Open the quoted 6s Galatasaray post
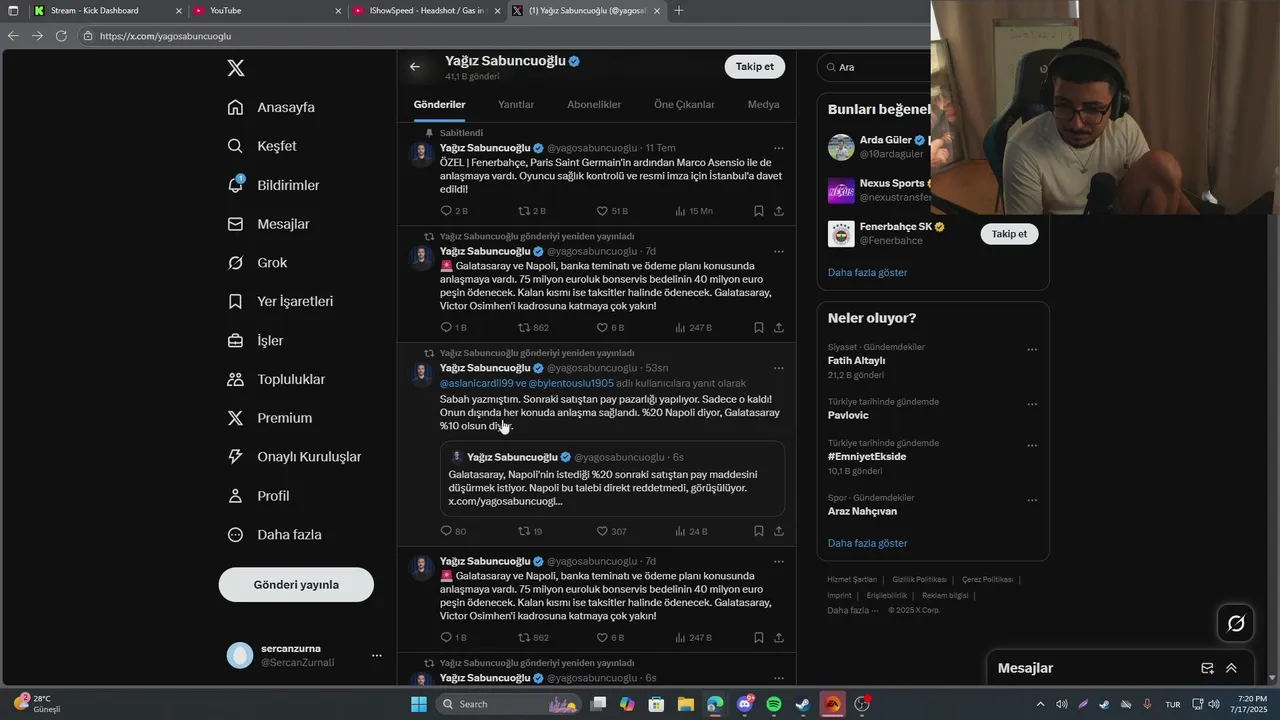This screenshot has height=720, width=1280. [612, 479]
